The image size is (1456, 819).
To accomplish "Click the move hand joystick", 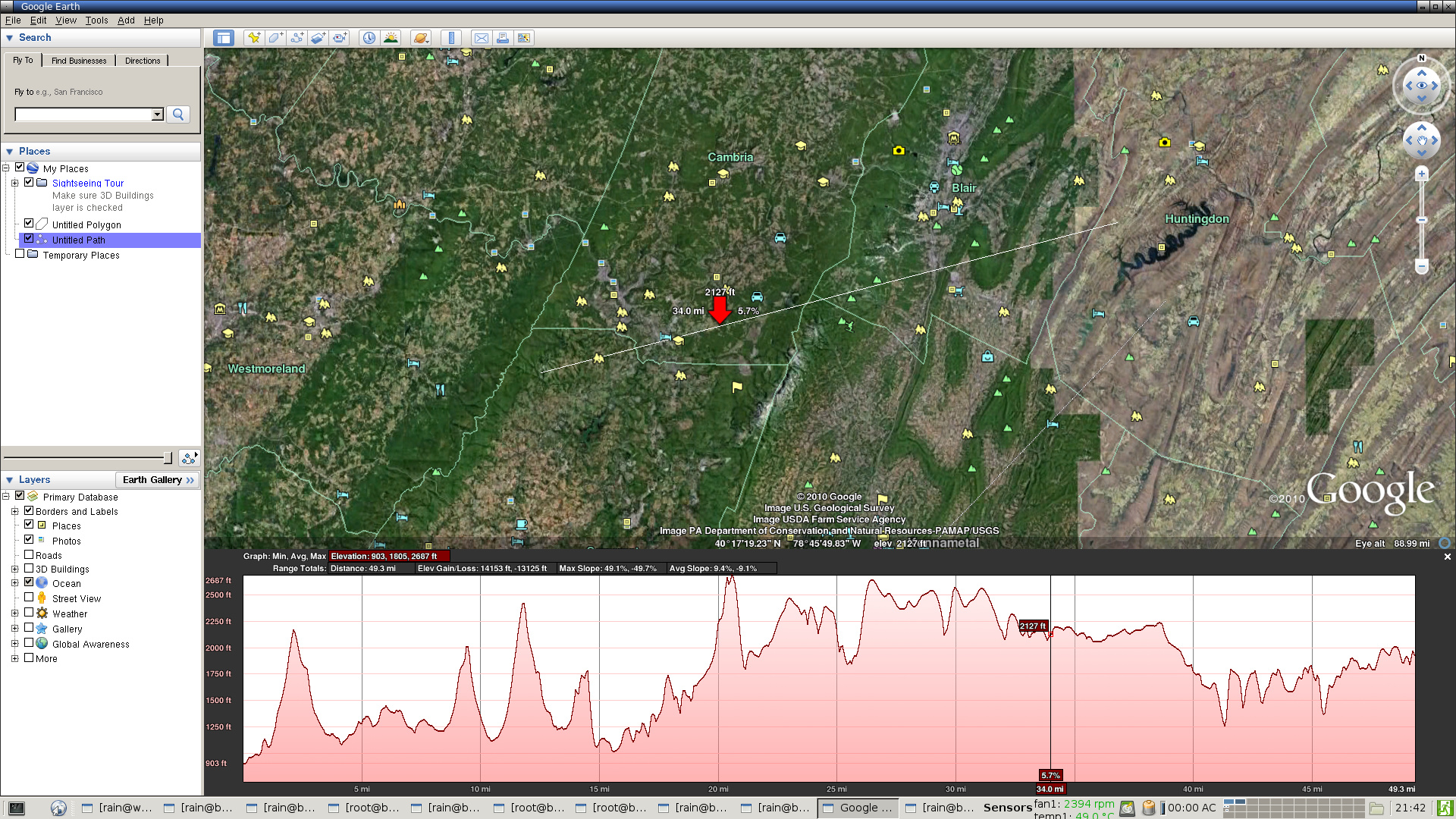I will click(1422, 140).
